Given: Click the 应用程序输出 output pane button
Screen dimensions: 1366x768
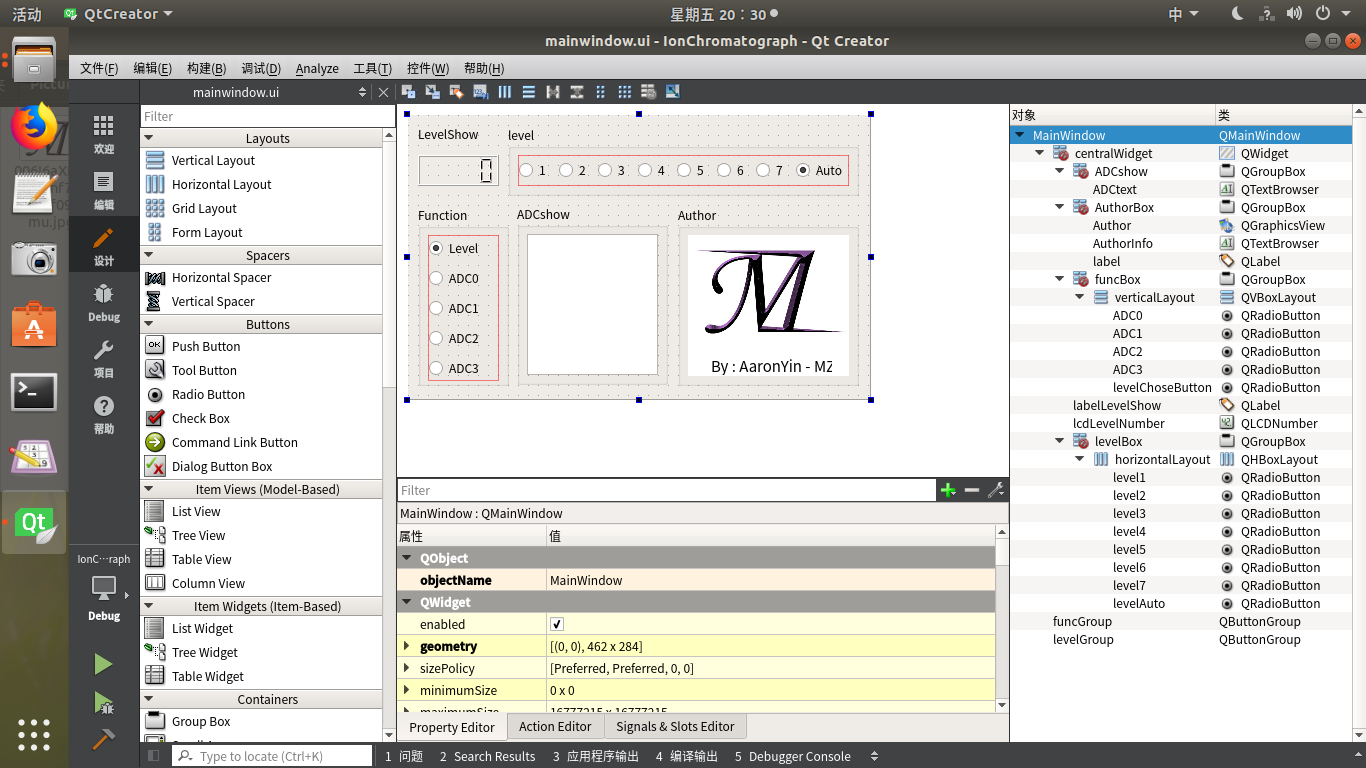Looking at the screenshot, I should (595, 756).
